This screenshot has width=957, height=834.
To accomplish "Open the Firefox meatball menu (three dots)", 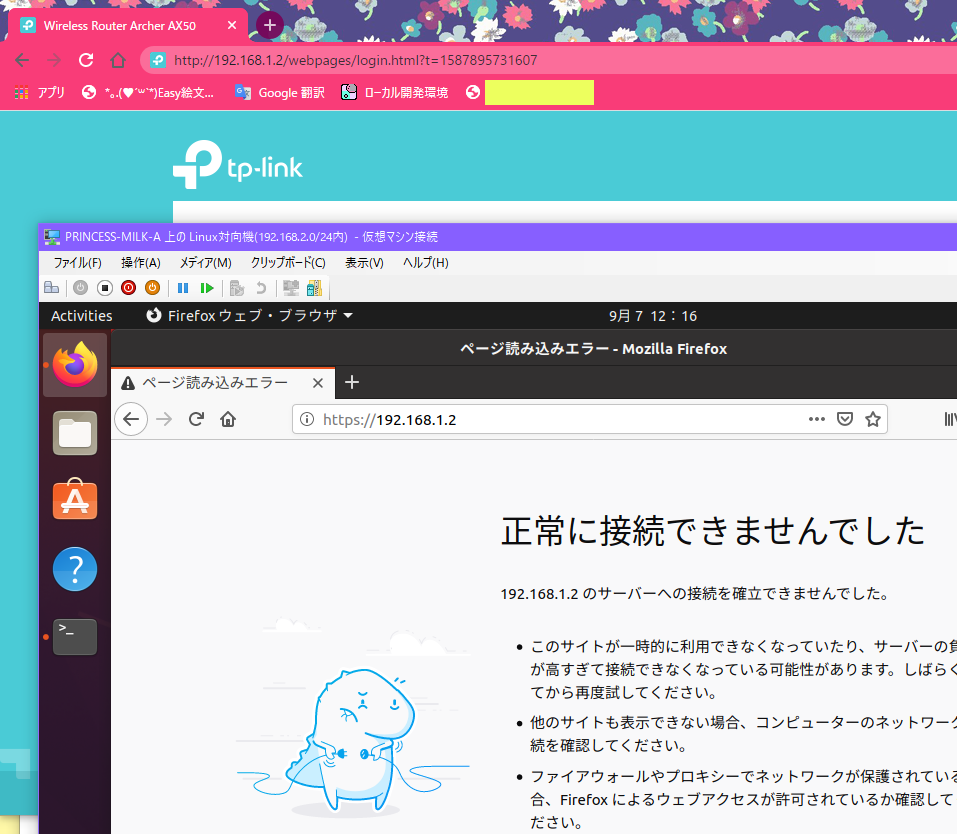I will pyautogui.click(x=817, y=419).
